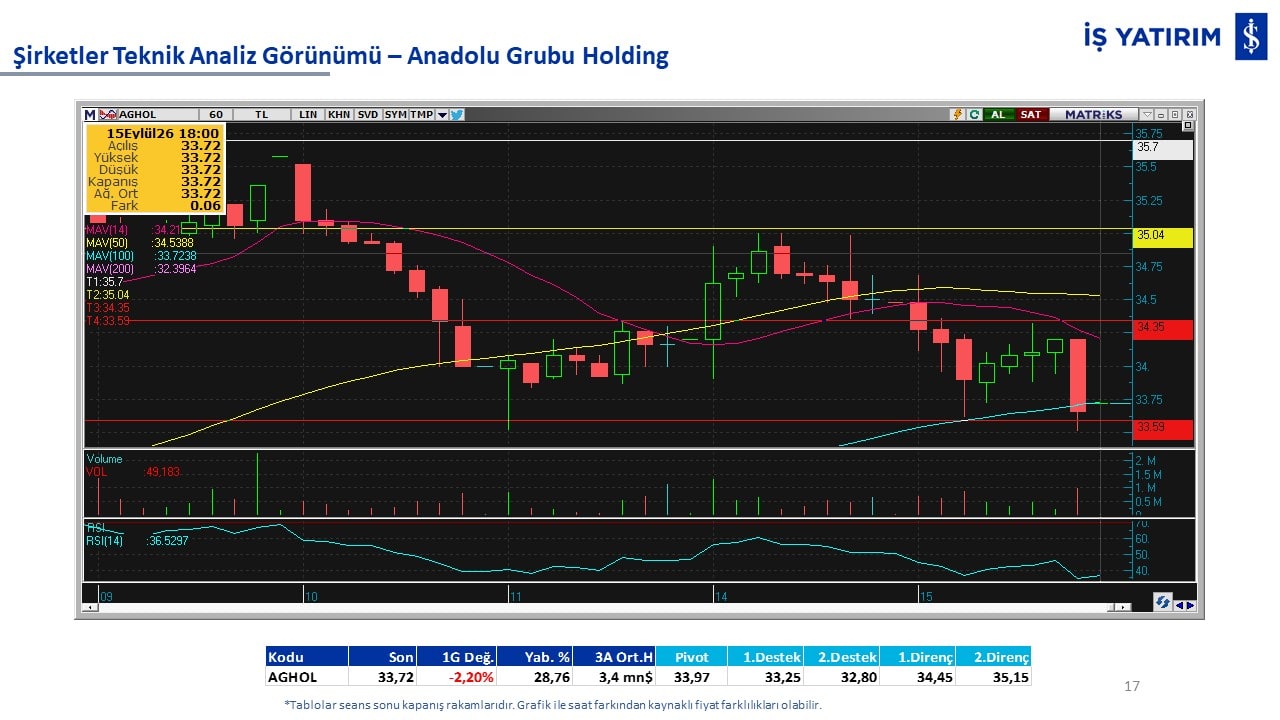Viewport: 1280px width, 720px height.
Task: Click the red SAT sell button
Action: pos(1031,114)
